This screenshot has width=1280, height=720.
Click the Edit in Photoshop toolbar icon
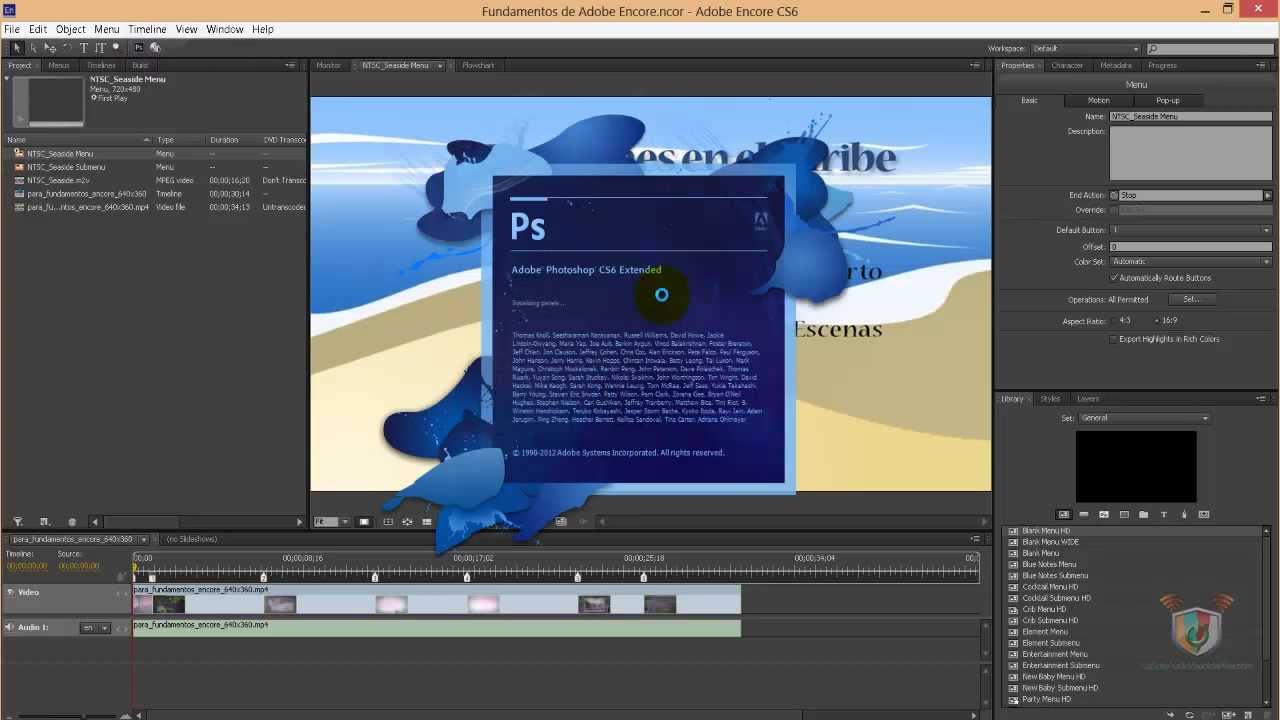tap(139, 47)
